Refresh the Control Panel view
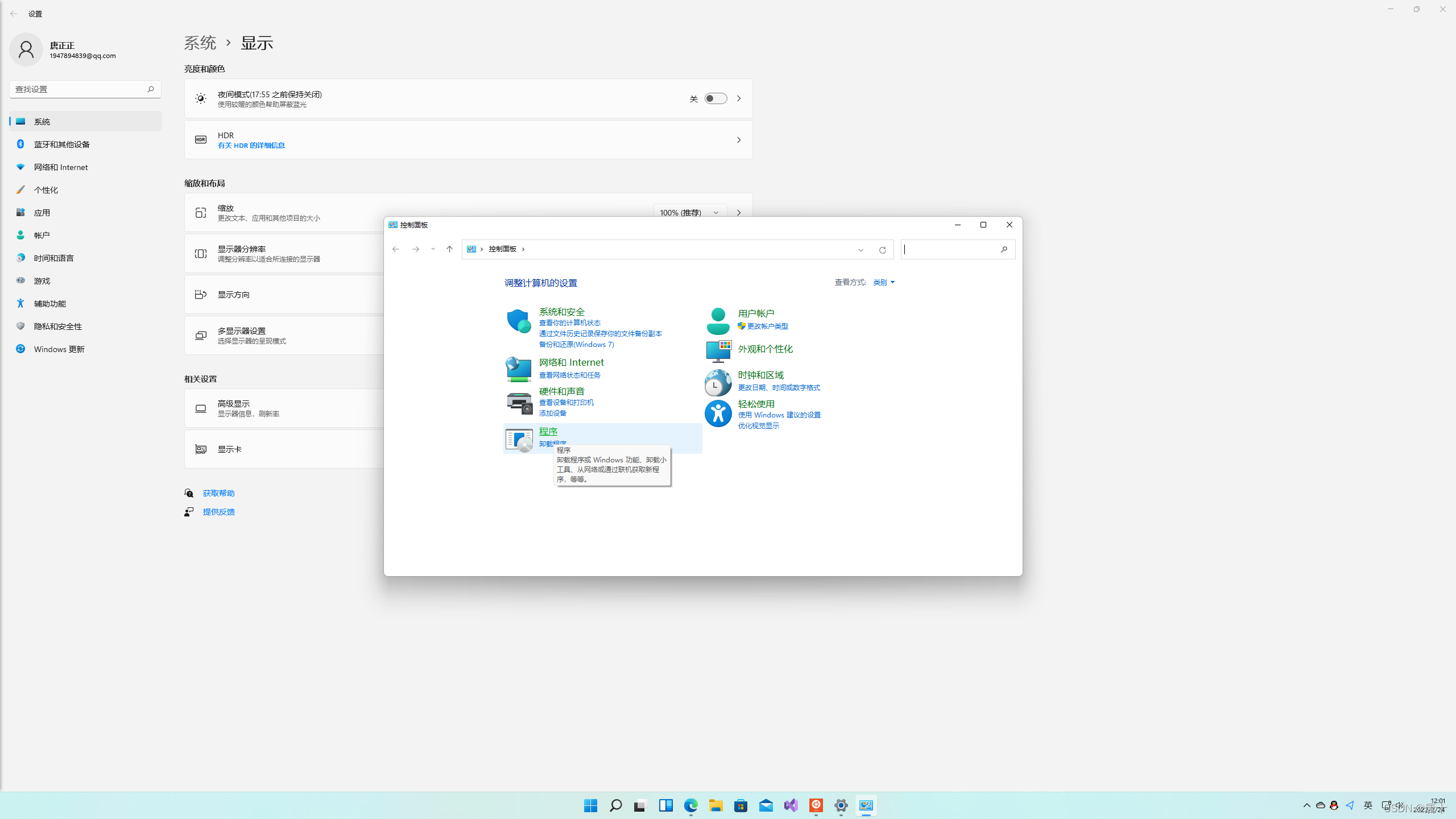Viewport: 1456px width, 819px height. click(883, 250)
